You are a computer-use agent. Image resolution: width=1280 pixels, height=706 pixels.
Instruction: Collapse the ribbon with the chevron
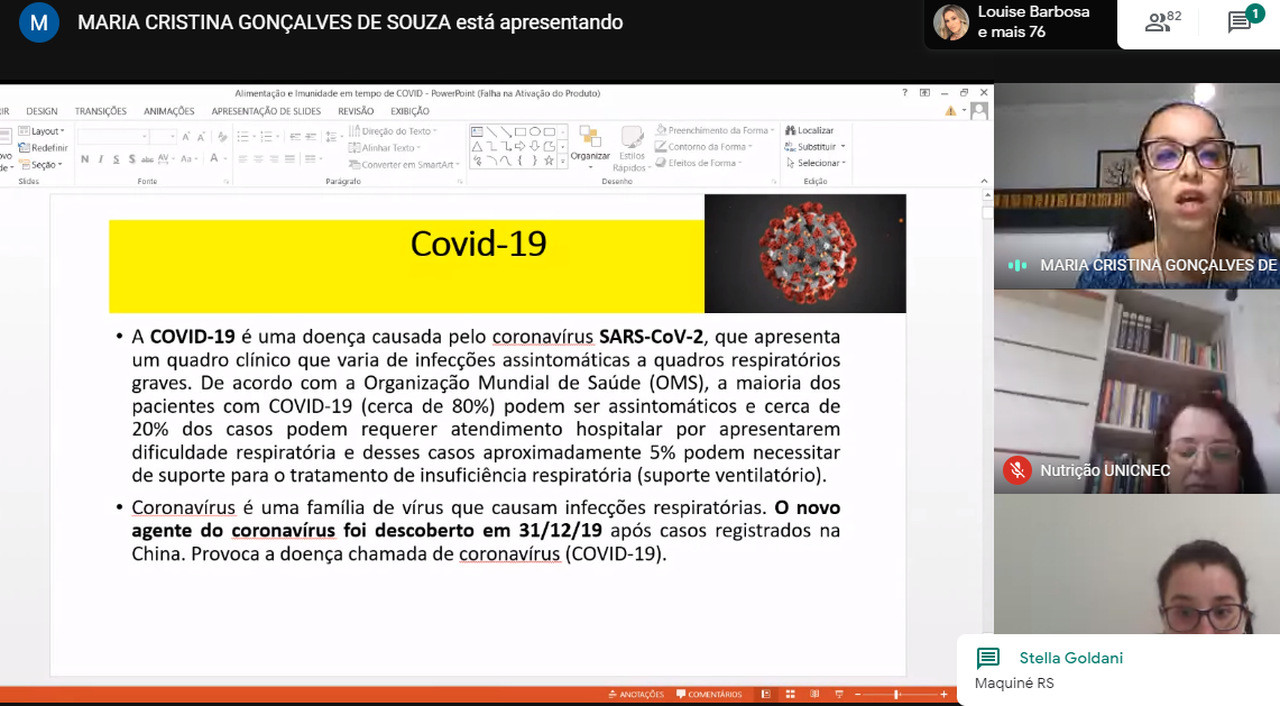click(986, 182)
